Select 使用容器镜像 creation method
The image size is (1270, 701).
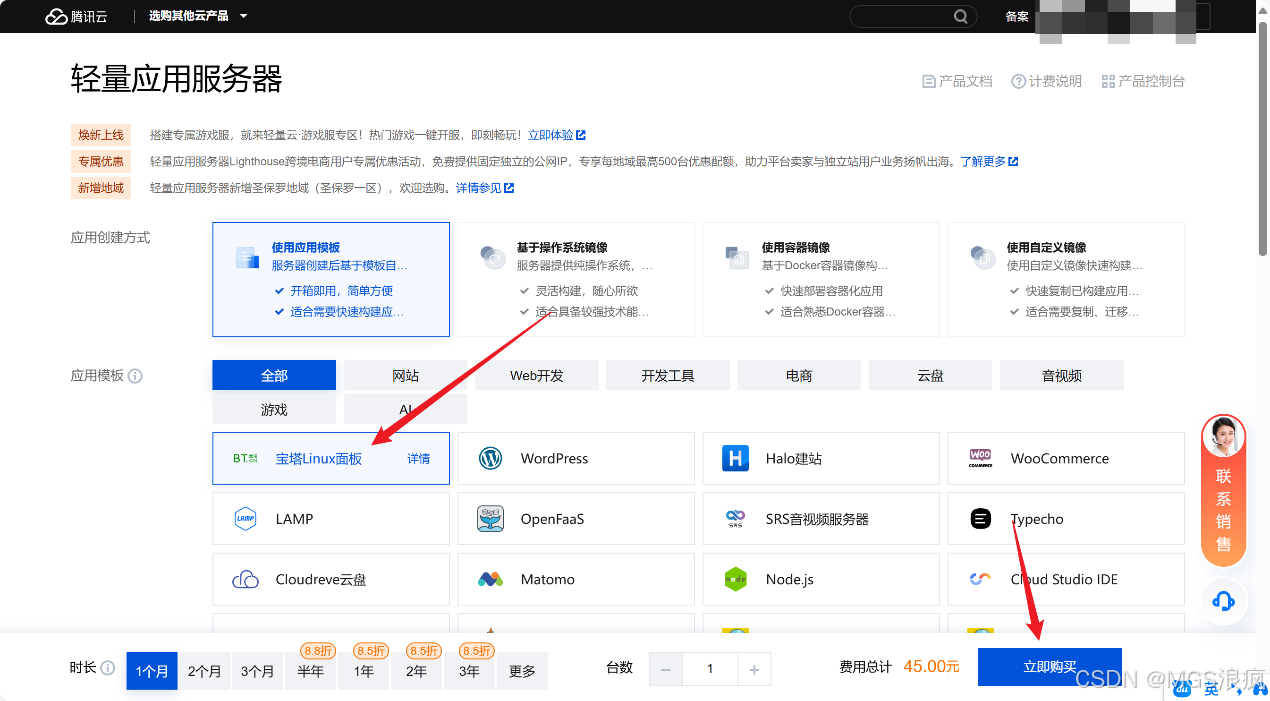point(821,279)
